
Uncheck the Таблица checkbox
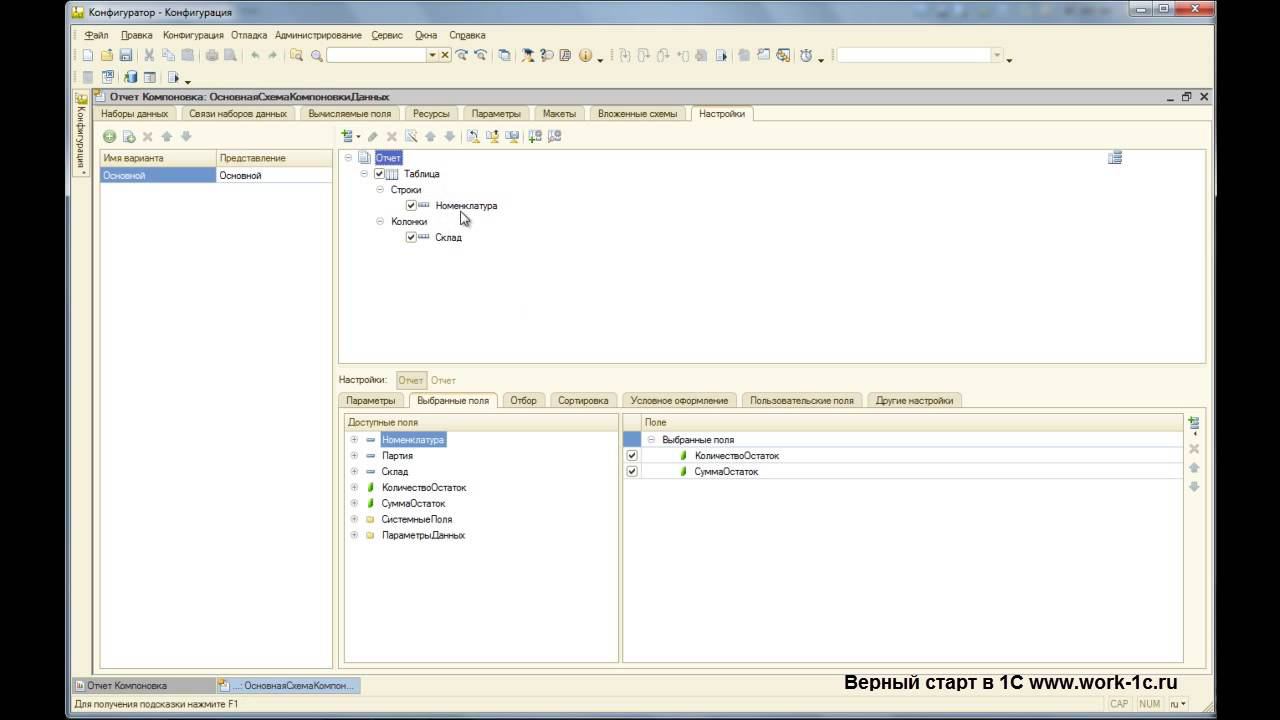(x=379, y=174)
